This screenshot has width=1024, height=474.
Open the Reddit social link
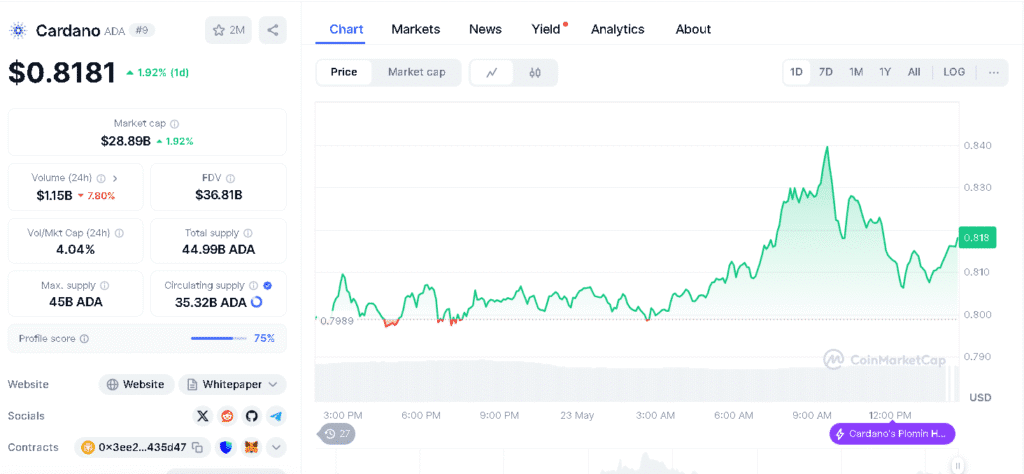click(x=227, y=416)
